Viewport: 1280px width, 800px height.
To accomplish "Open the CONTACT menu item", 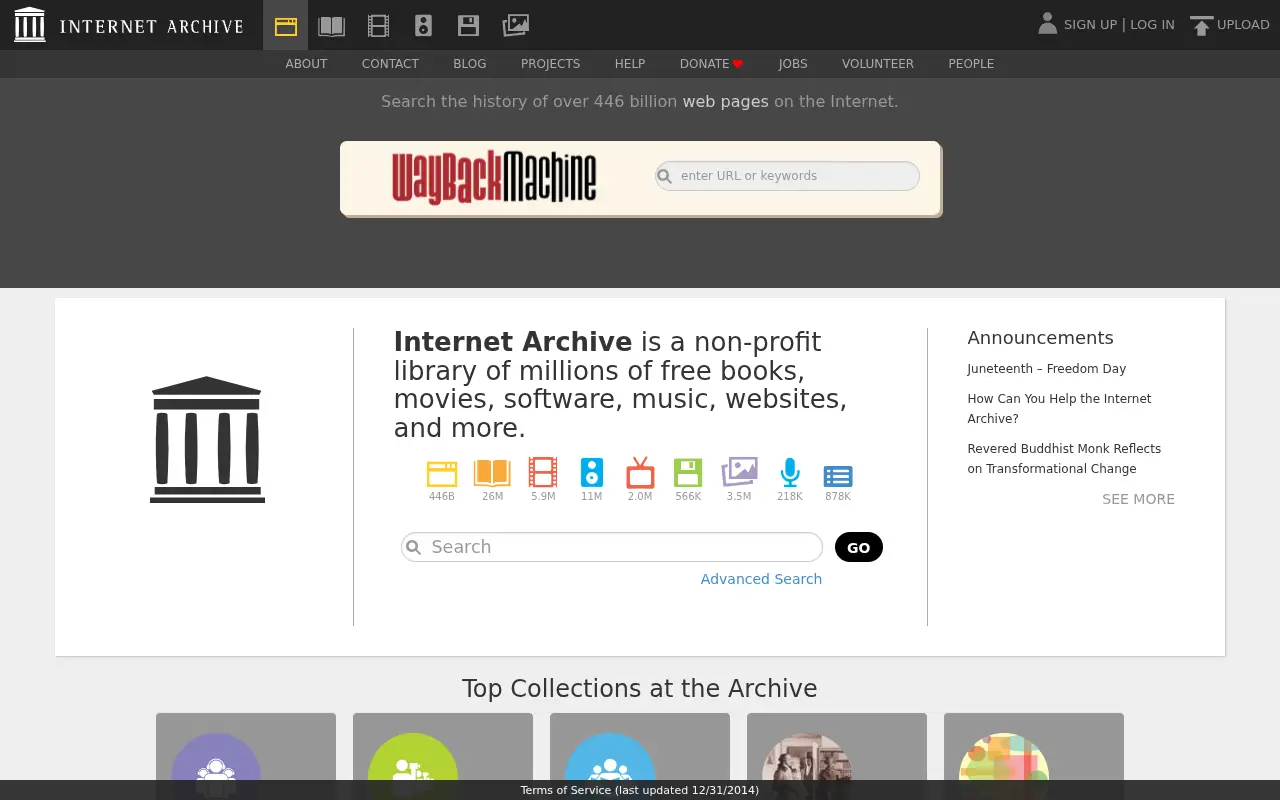I will 390,64.
